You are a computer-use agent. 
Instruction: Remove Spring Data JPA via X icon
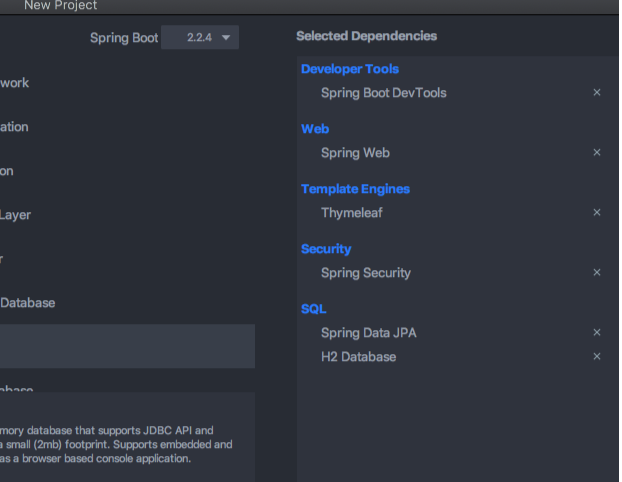(x=597, y=332)
